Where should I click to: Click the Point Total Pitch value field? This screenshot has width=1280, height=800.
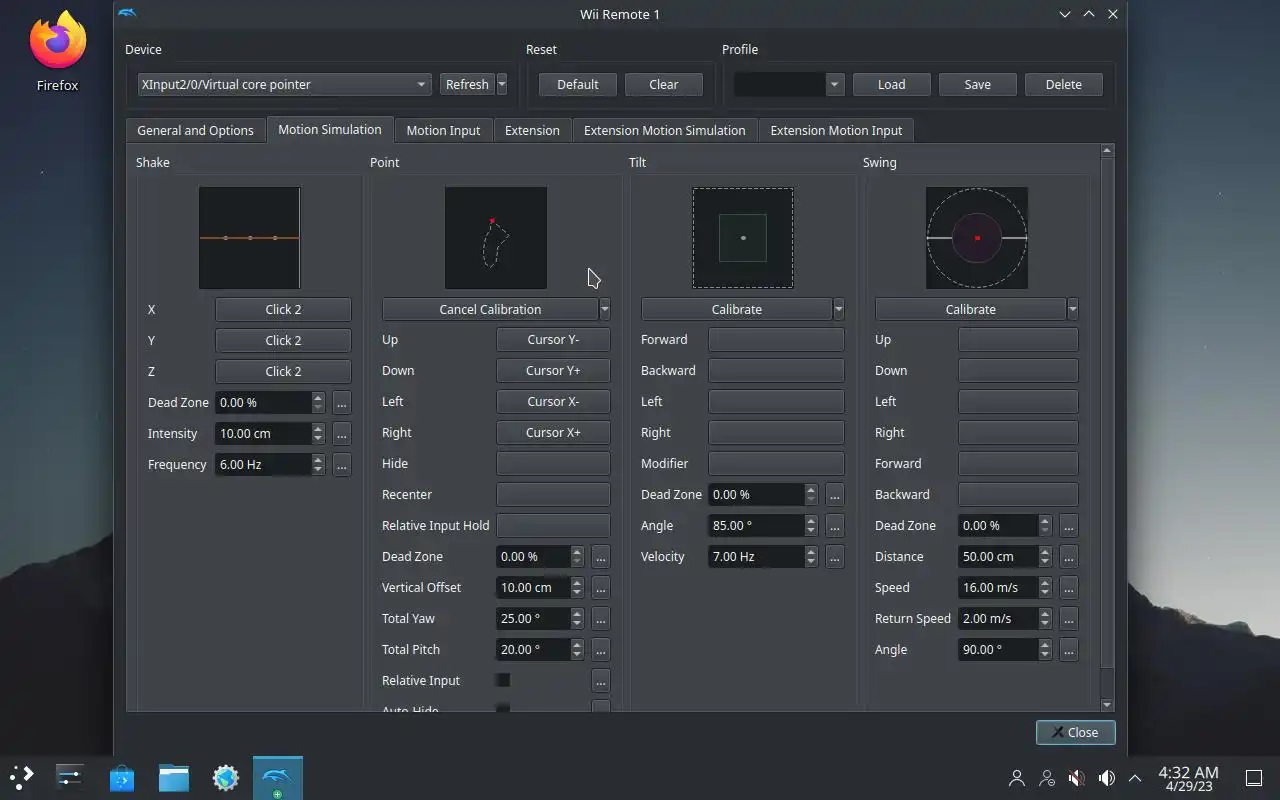tap(533, 649)
